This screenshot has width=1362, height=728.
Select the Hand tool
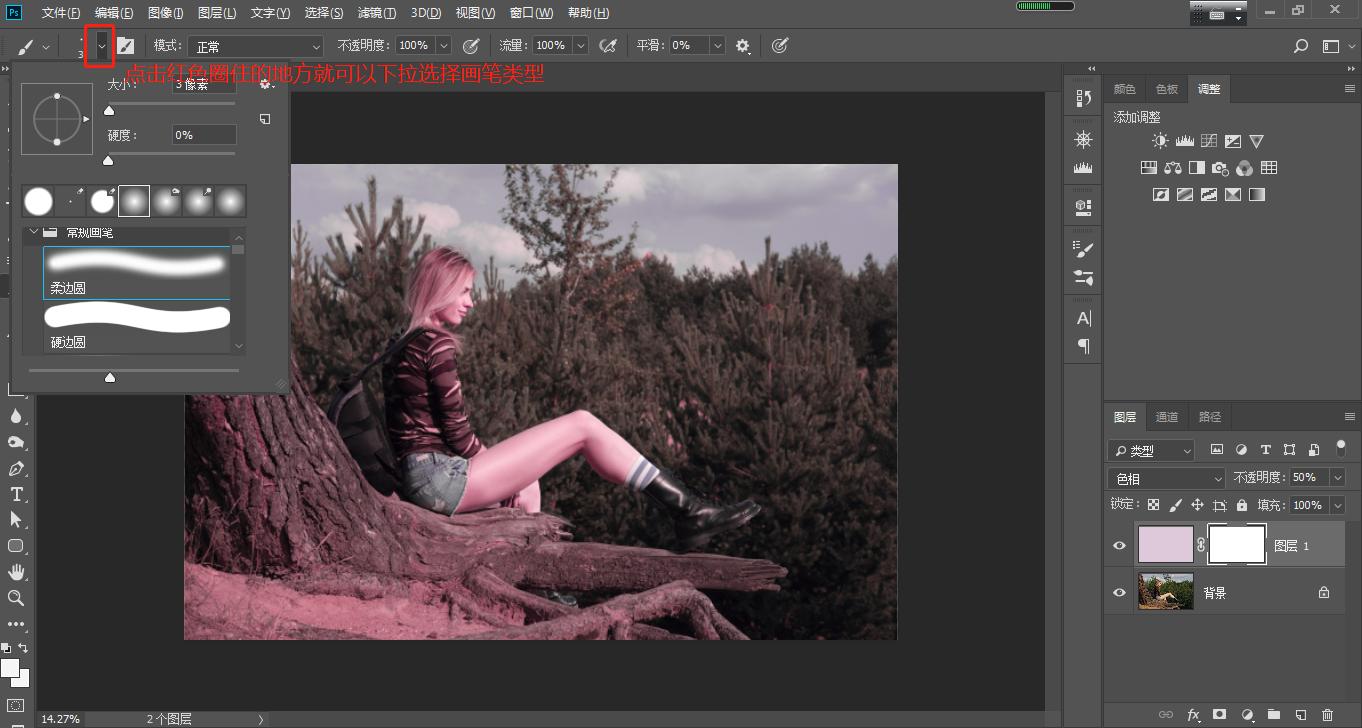click(17, 572)
